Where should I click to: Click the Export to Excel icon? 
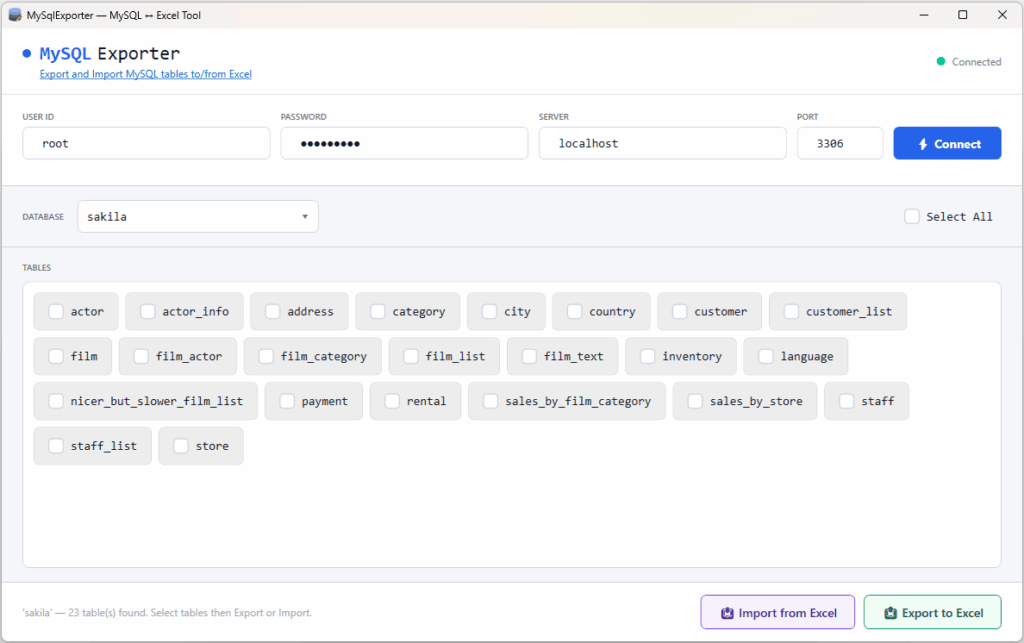pos(890,613)
